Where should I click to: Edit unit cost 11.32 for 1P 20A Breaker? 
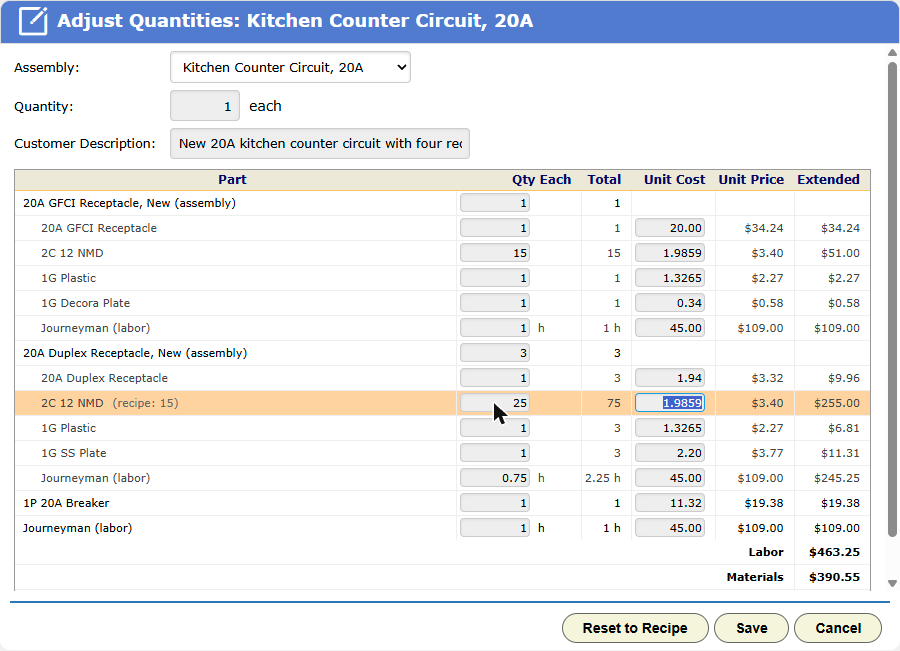tap(670, 503)
